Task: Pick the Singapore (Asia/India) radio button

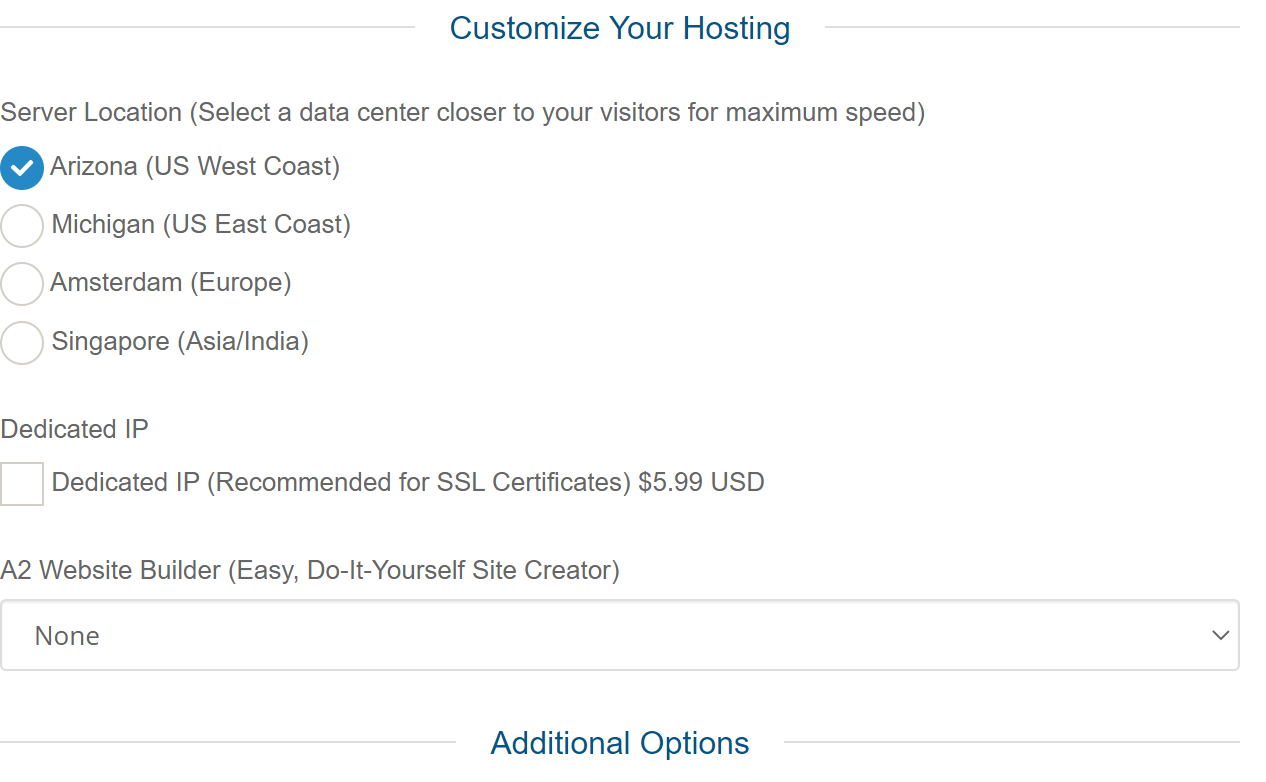Action: [22, 343]
